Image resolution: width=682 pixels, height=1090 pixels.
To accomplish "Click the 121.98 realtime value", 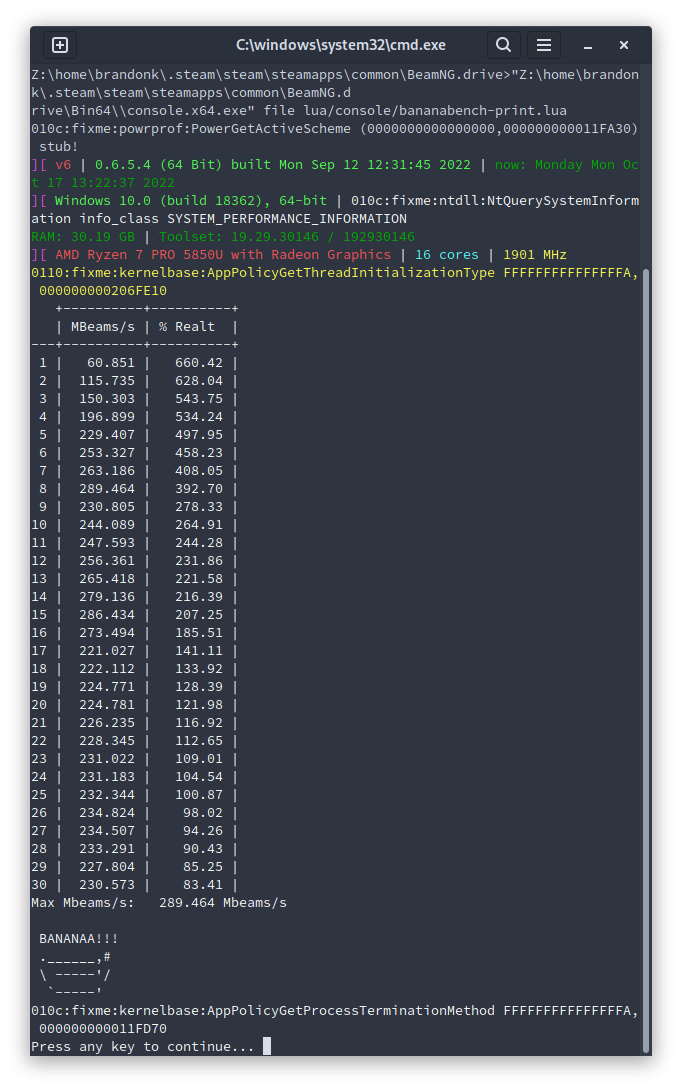I will pos(199,705).
